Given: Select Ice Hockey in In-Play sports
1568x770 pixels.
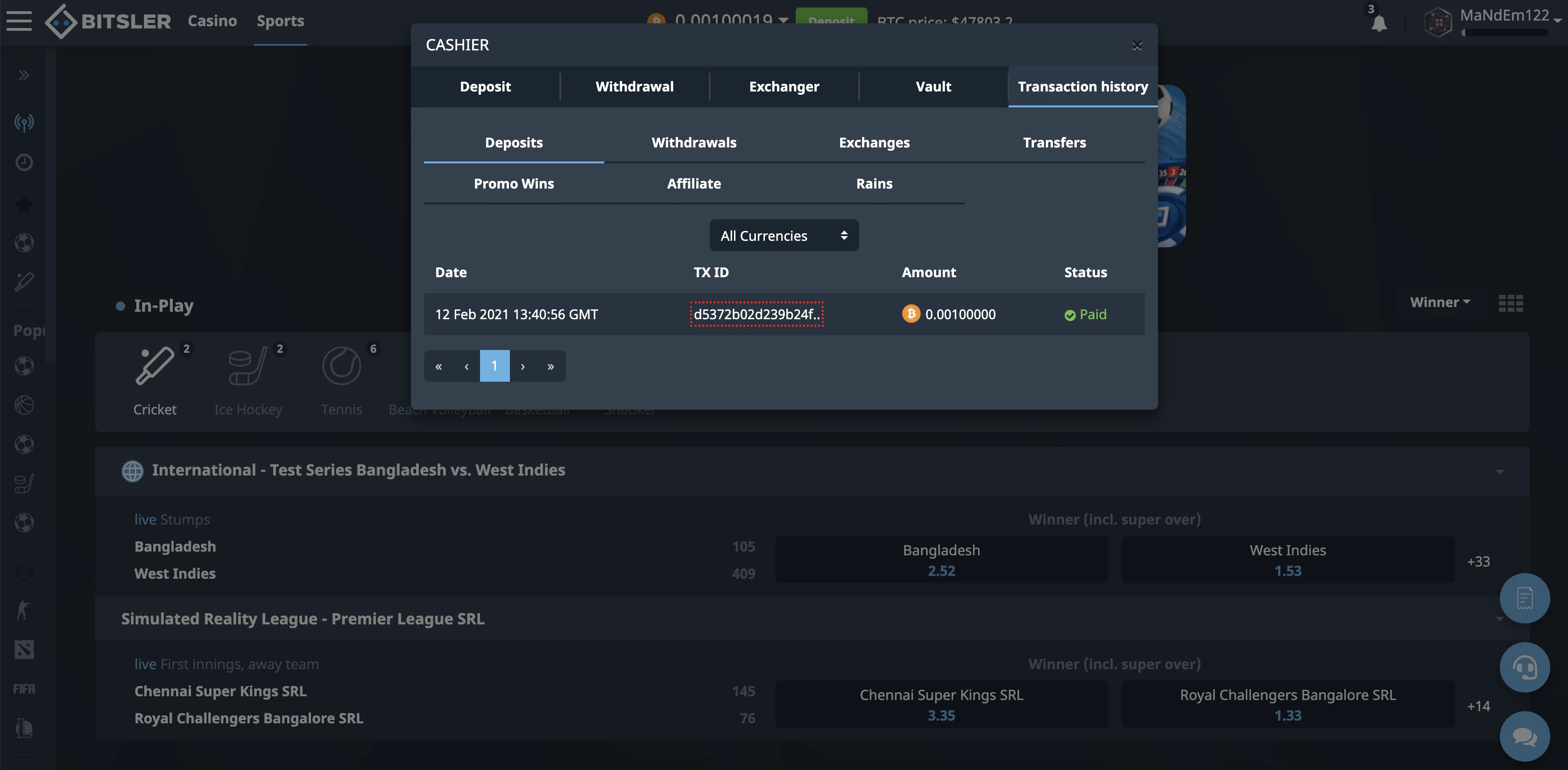Looking at the screenshot, I should coord(248,380).
